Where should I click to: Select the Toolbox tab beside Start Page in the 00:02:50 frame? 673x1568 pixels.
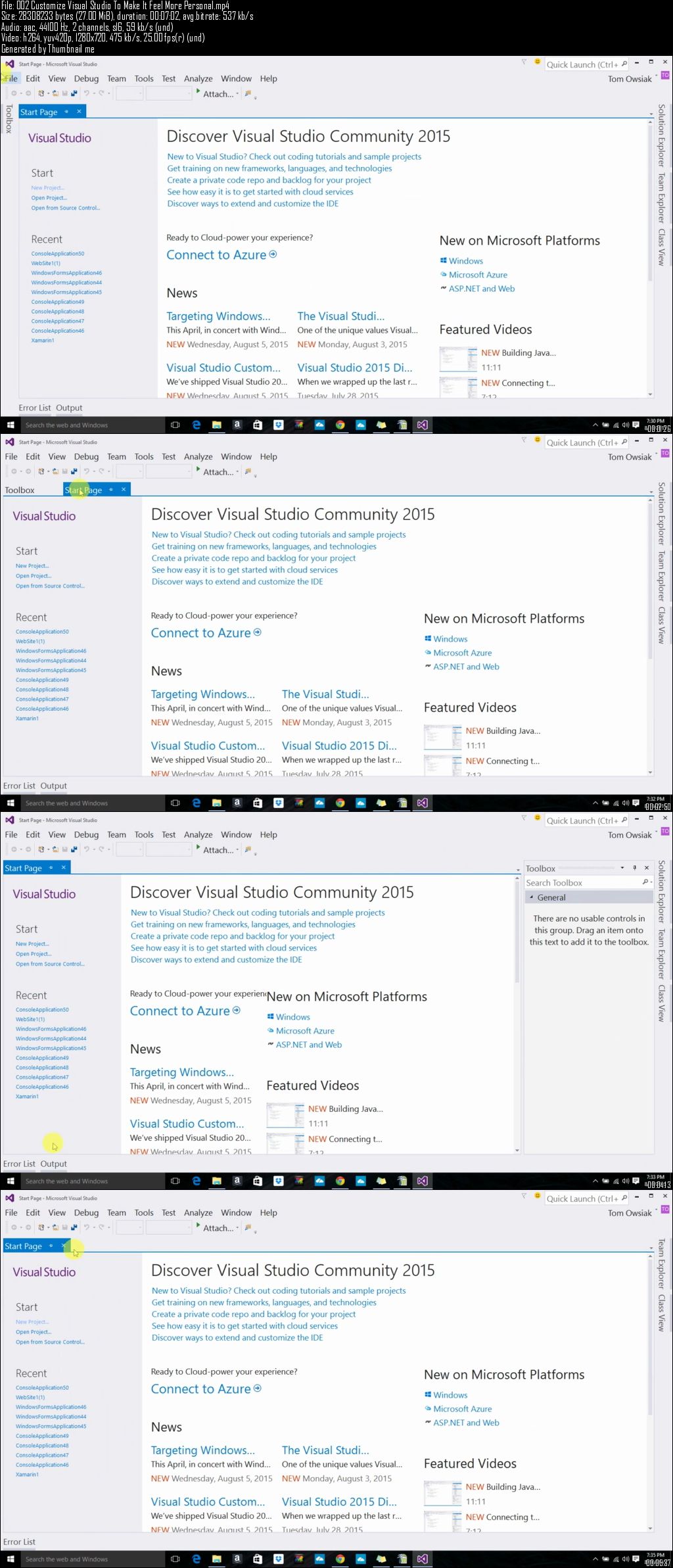pos(20,490)
